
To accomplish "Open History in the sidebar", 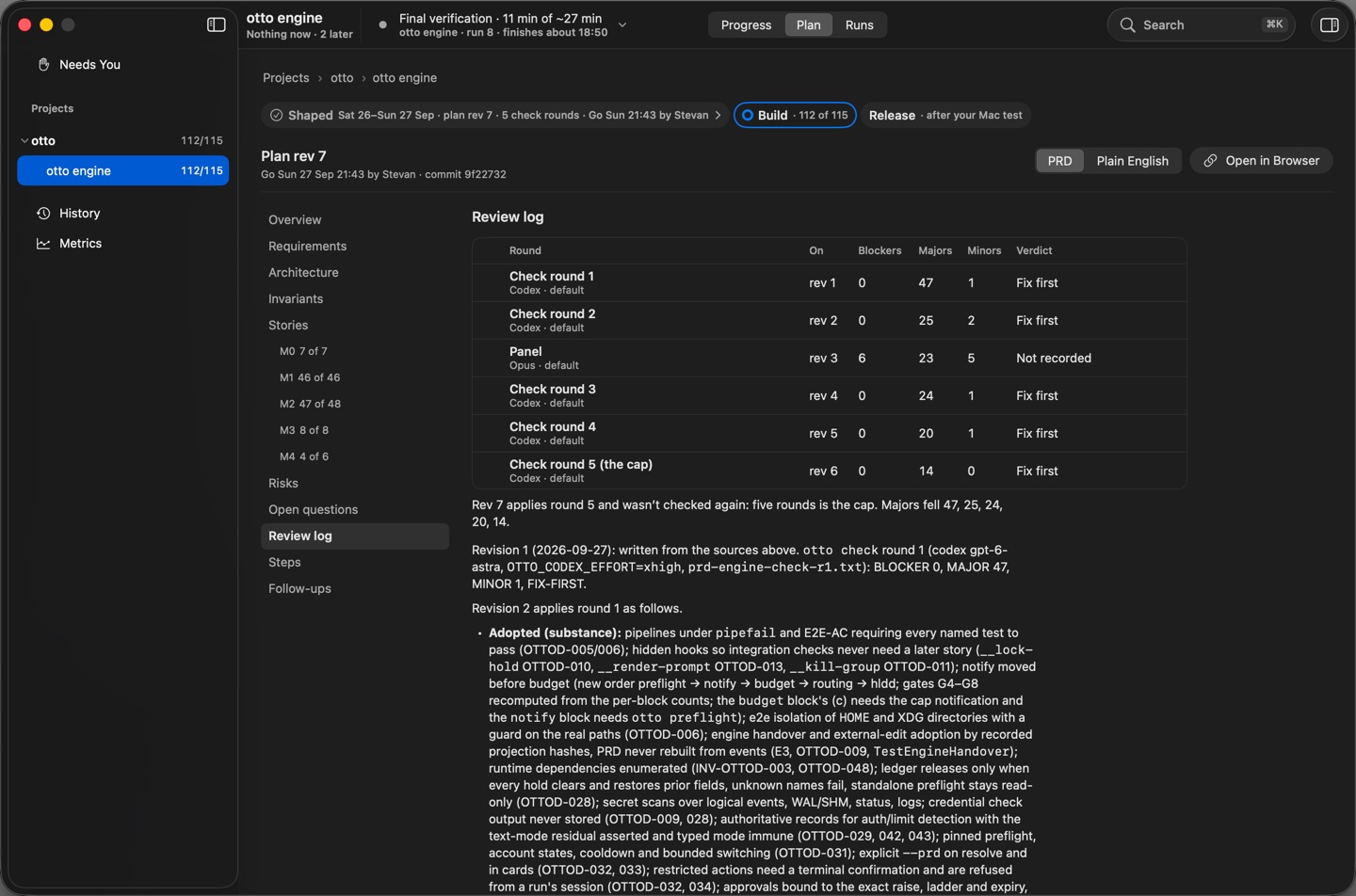I will (x=122, y=214).
